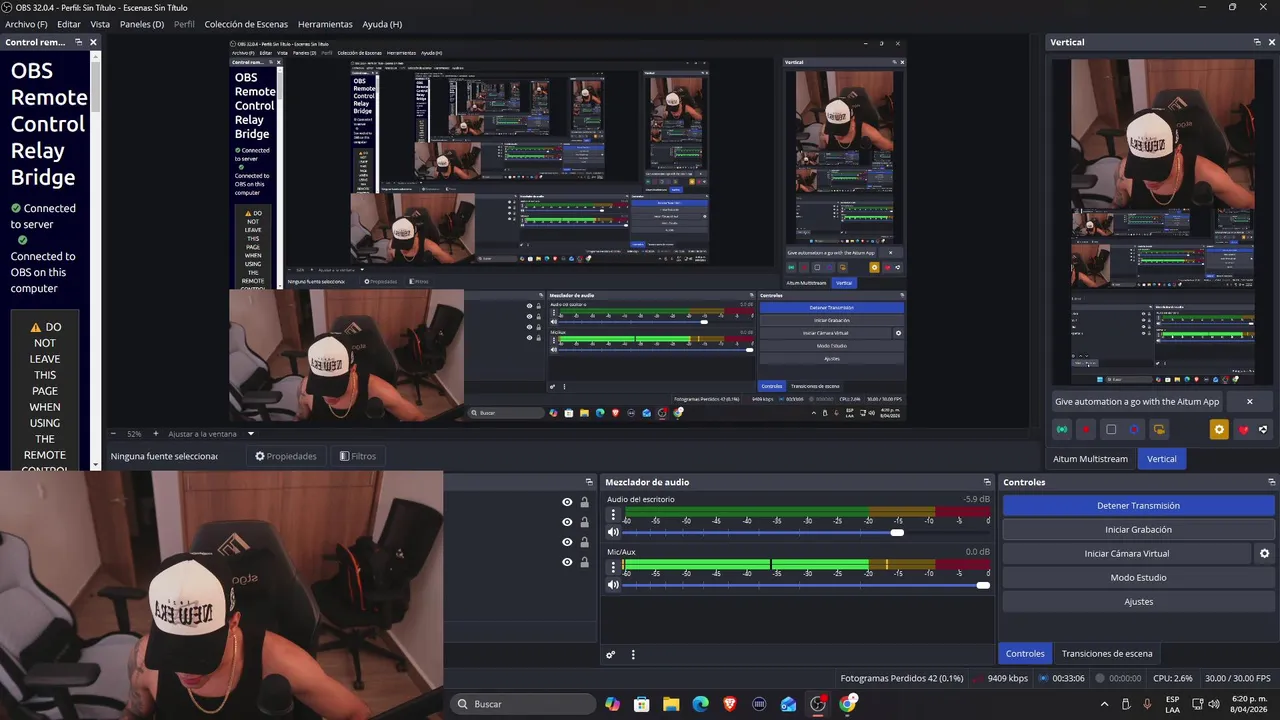Click the Detener Transmisión button
This screenshot has height=720, width=1280.
[1138, 506]
